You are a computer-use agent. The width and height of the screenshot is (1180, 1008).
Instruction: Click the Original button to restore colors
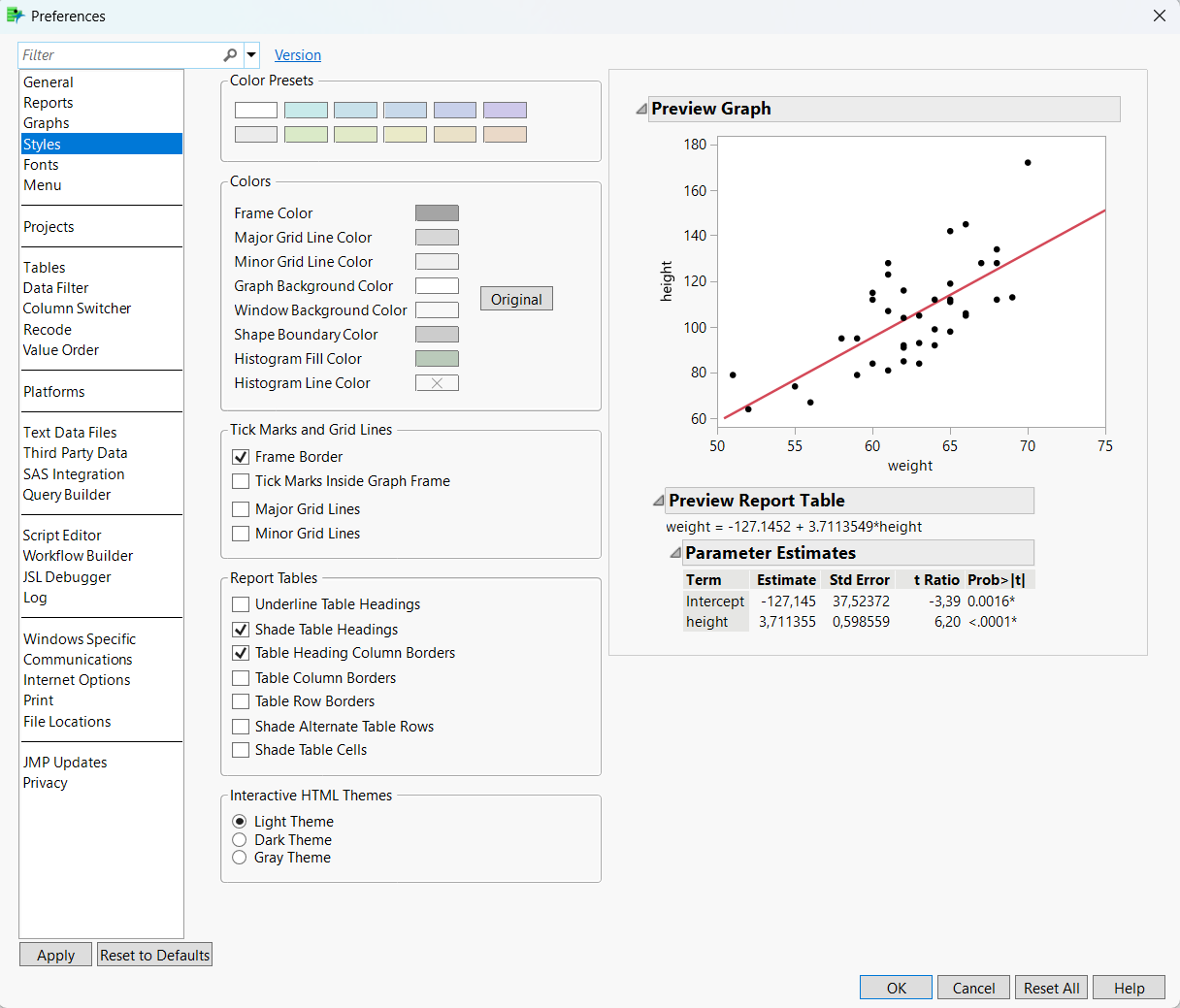pyautogui.click(x=516, y=298)
